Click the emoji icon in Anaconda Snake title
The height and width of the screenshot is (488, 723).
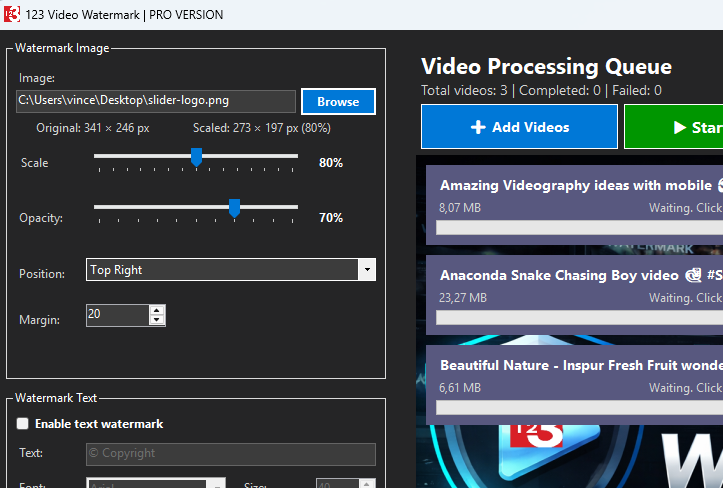[692, 275]
